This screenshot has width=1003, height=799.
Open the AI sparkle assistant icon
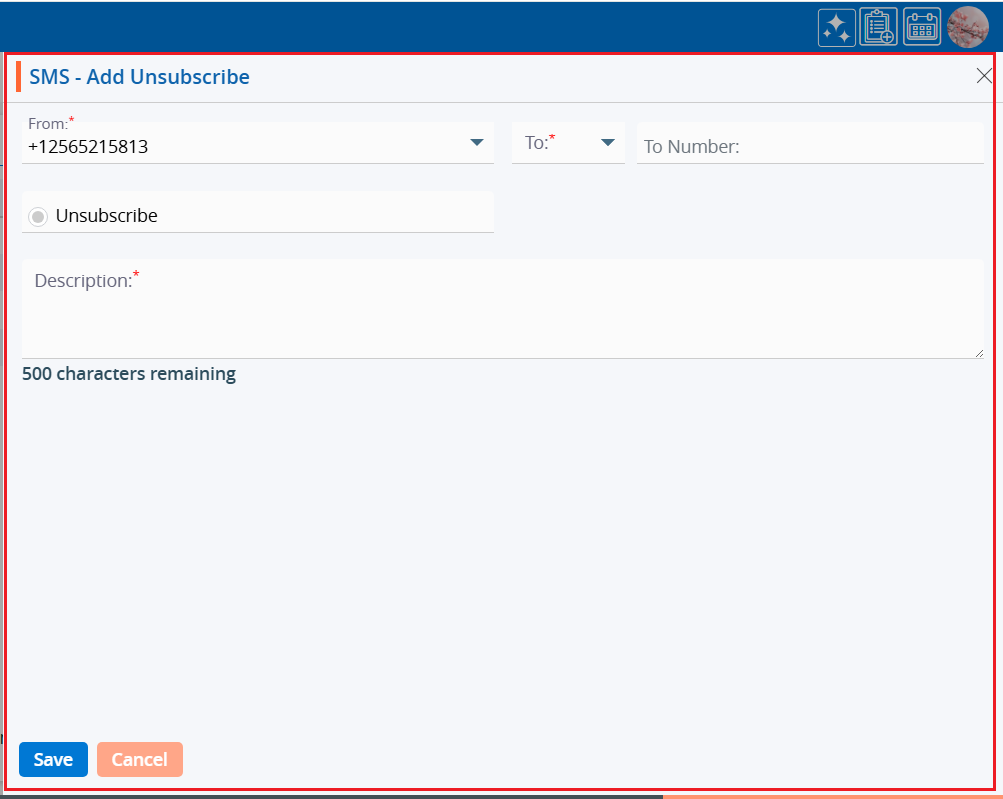tap(836, 28)
